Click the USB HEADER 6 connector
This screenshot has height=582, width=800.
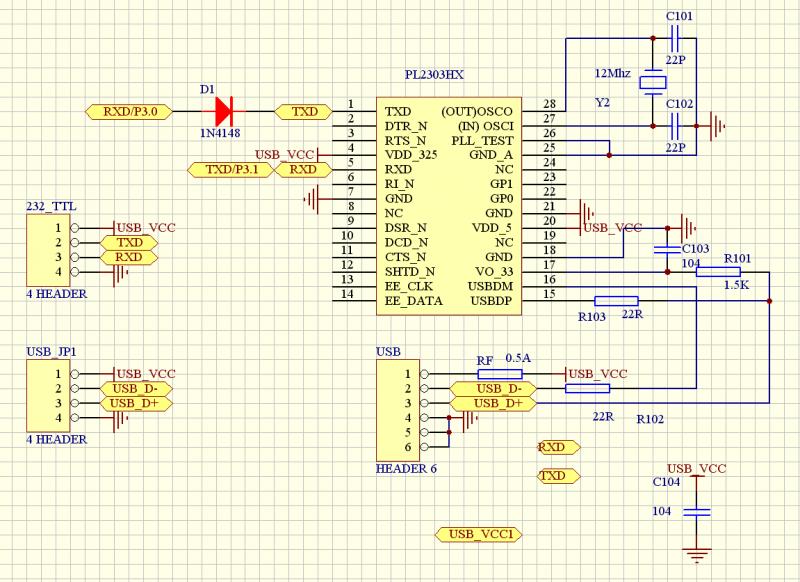coord(398,410)
